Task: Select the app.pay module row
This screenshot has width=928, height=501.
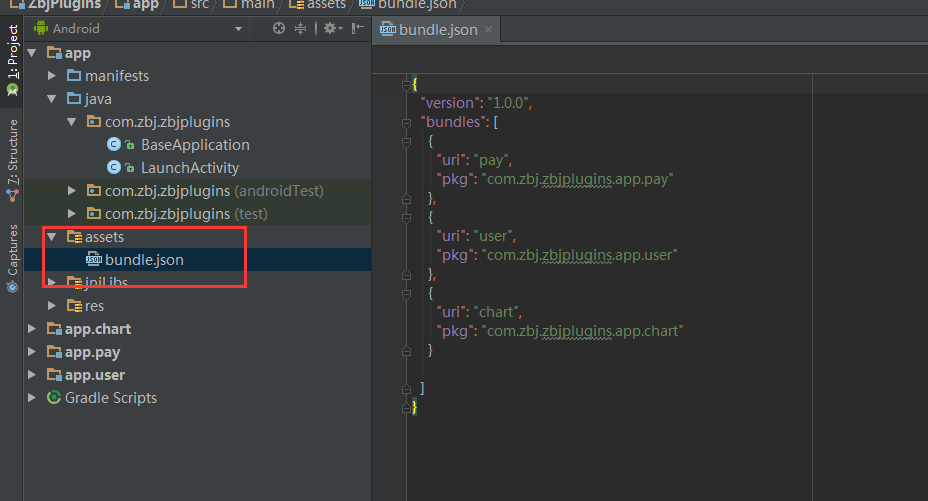Action: click(x=198, y=352)
